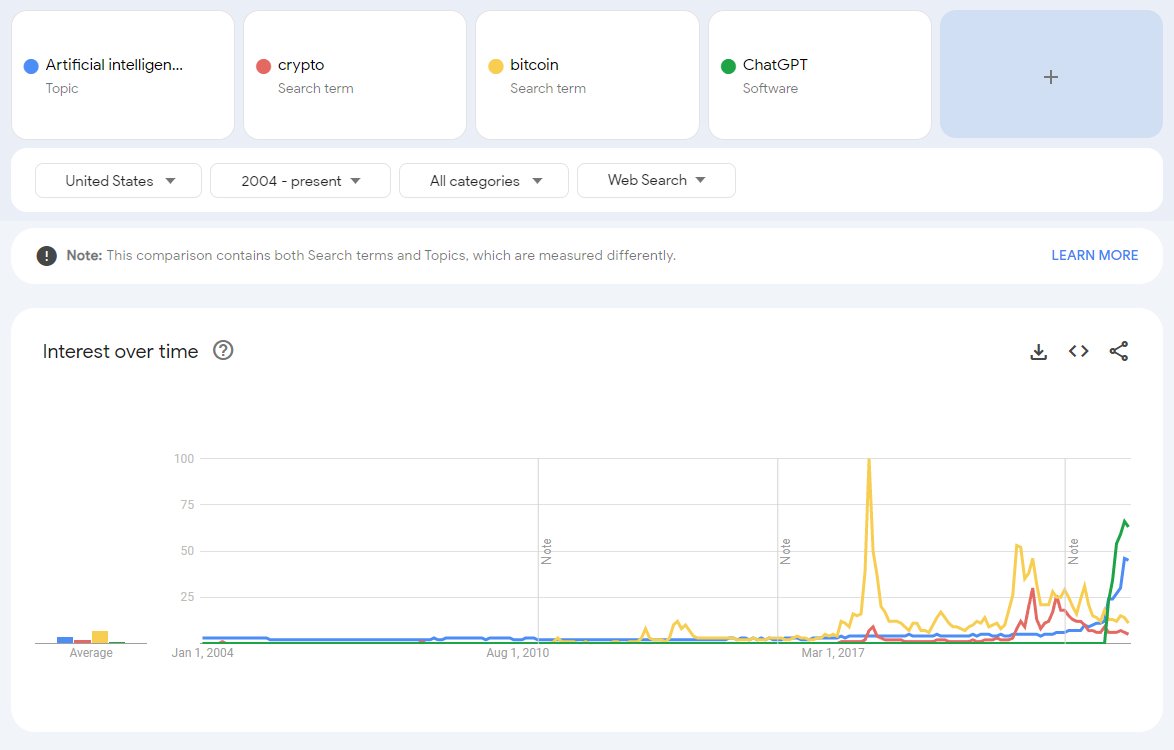The image size is (1174, 750).
Task: Click the green ChatGPT line peak
Action: [x=1125, y=521]
